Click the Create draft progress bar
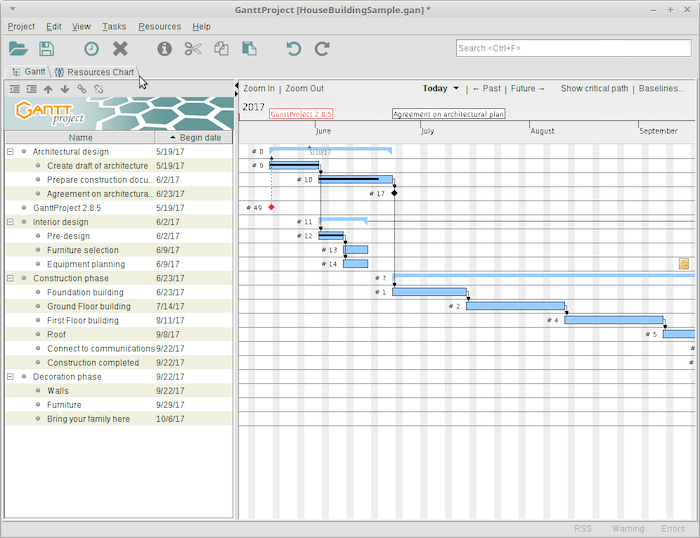Screen dimensions: 700x538 click(294, 166)
